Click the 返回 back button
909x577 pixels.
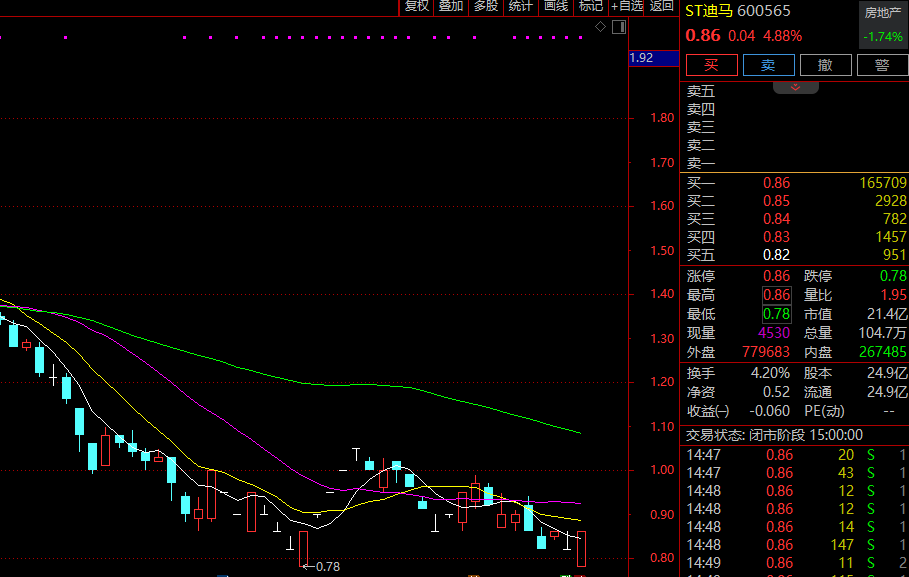tap(662, 6)
